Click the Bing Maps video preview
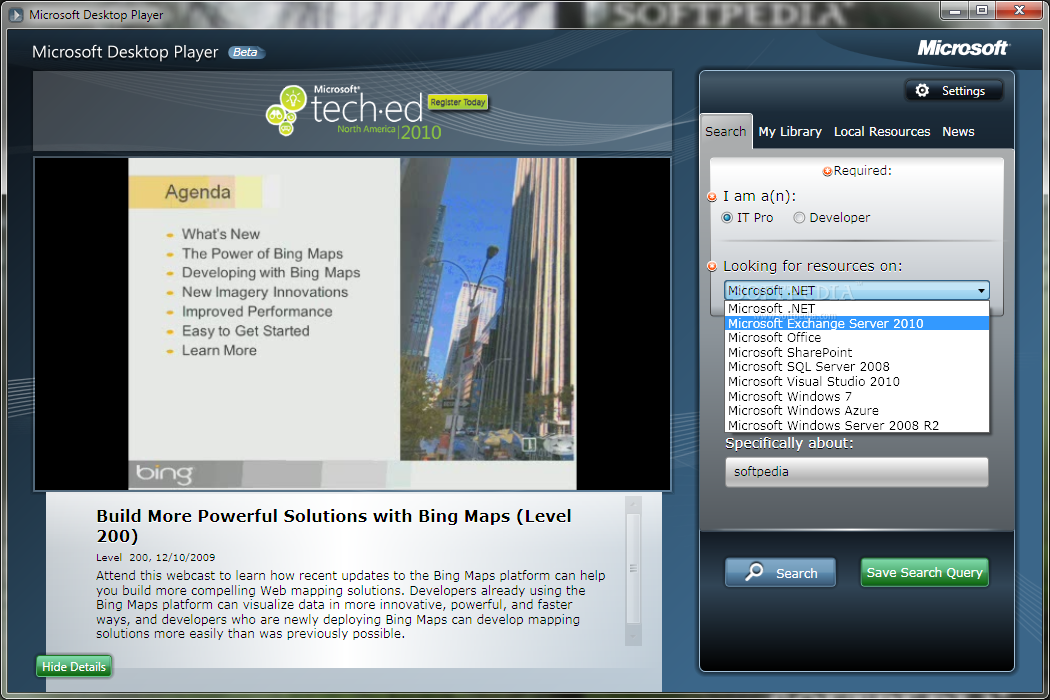This screenshot has width=1050, height=700. tap(352, 324)
